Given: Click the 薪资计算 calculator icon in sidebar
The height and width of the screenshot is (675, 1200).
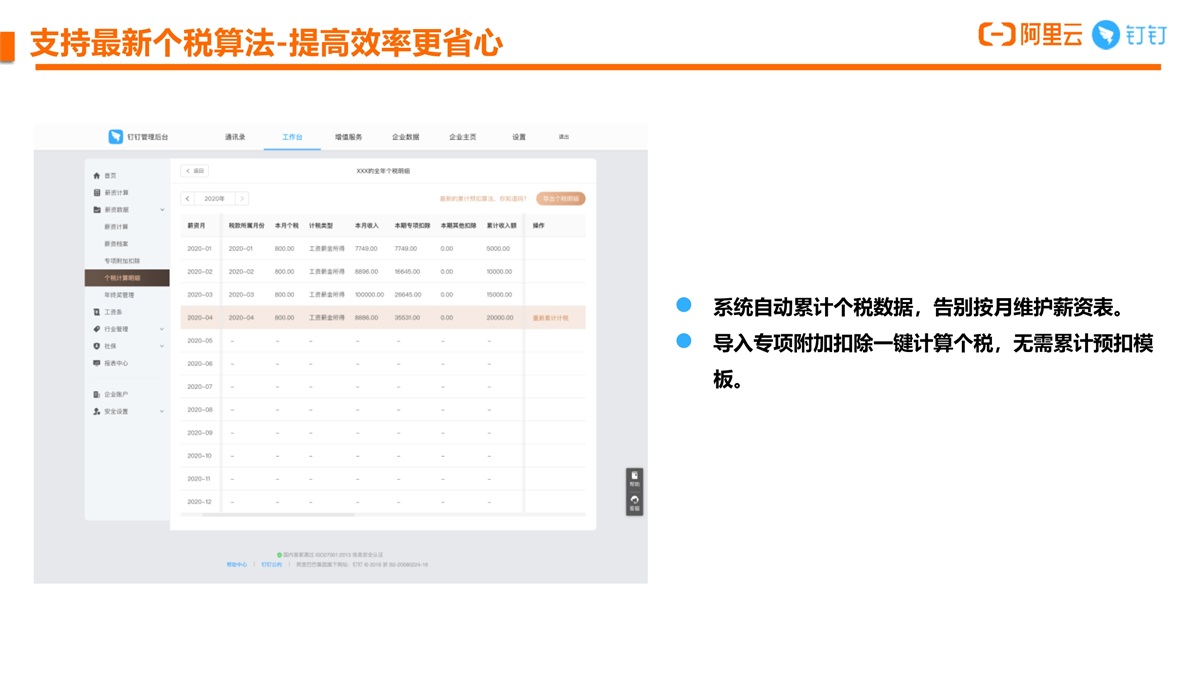Looking at the screenshot, I should pos(97,192).
